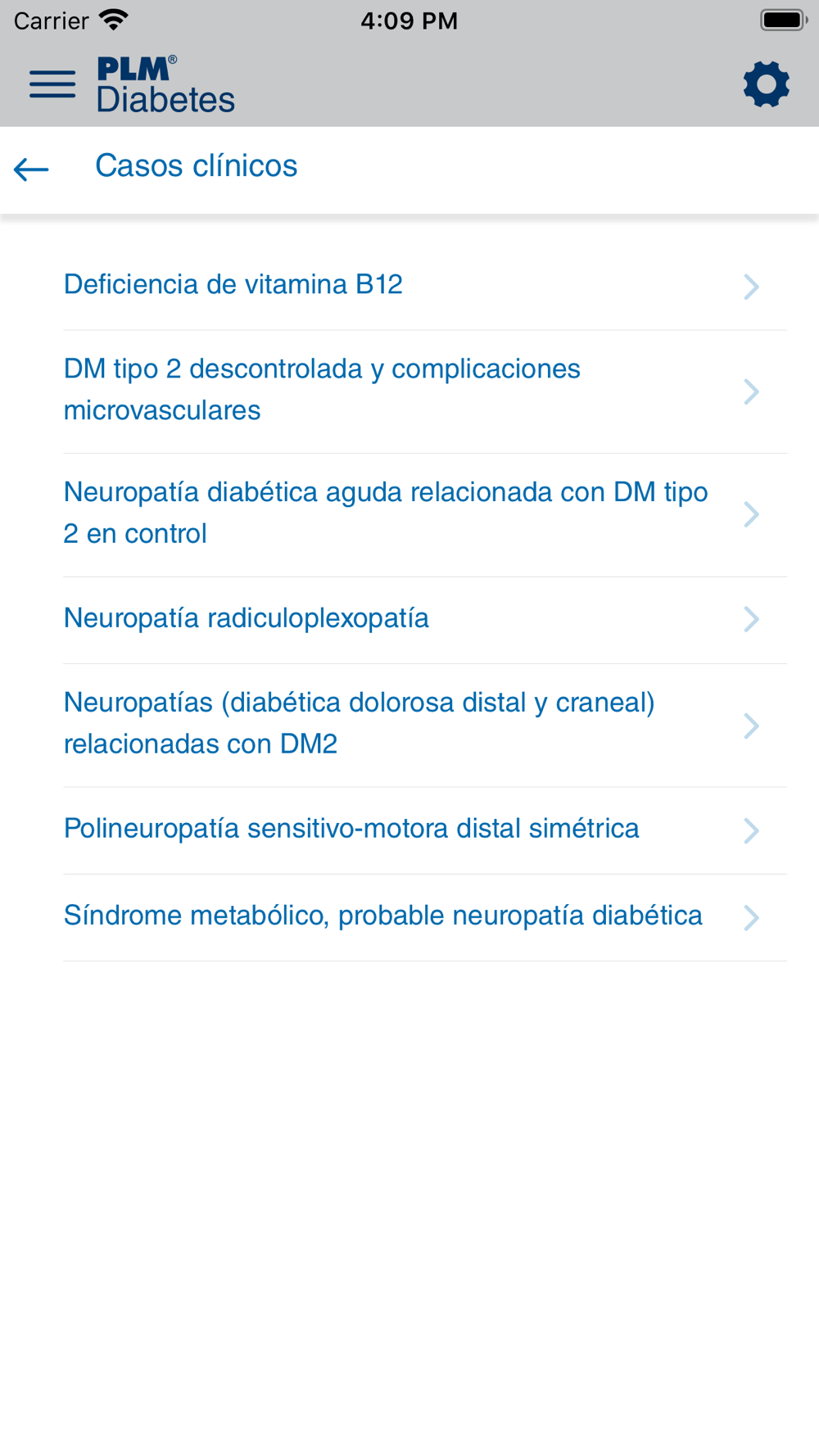Open DM tipo 2 descontrolada case
Viewport: 819px width, 1456px height.
tap(425, 392)
